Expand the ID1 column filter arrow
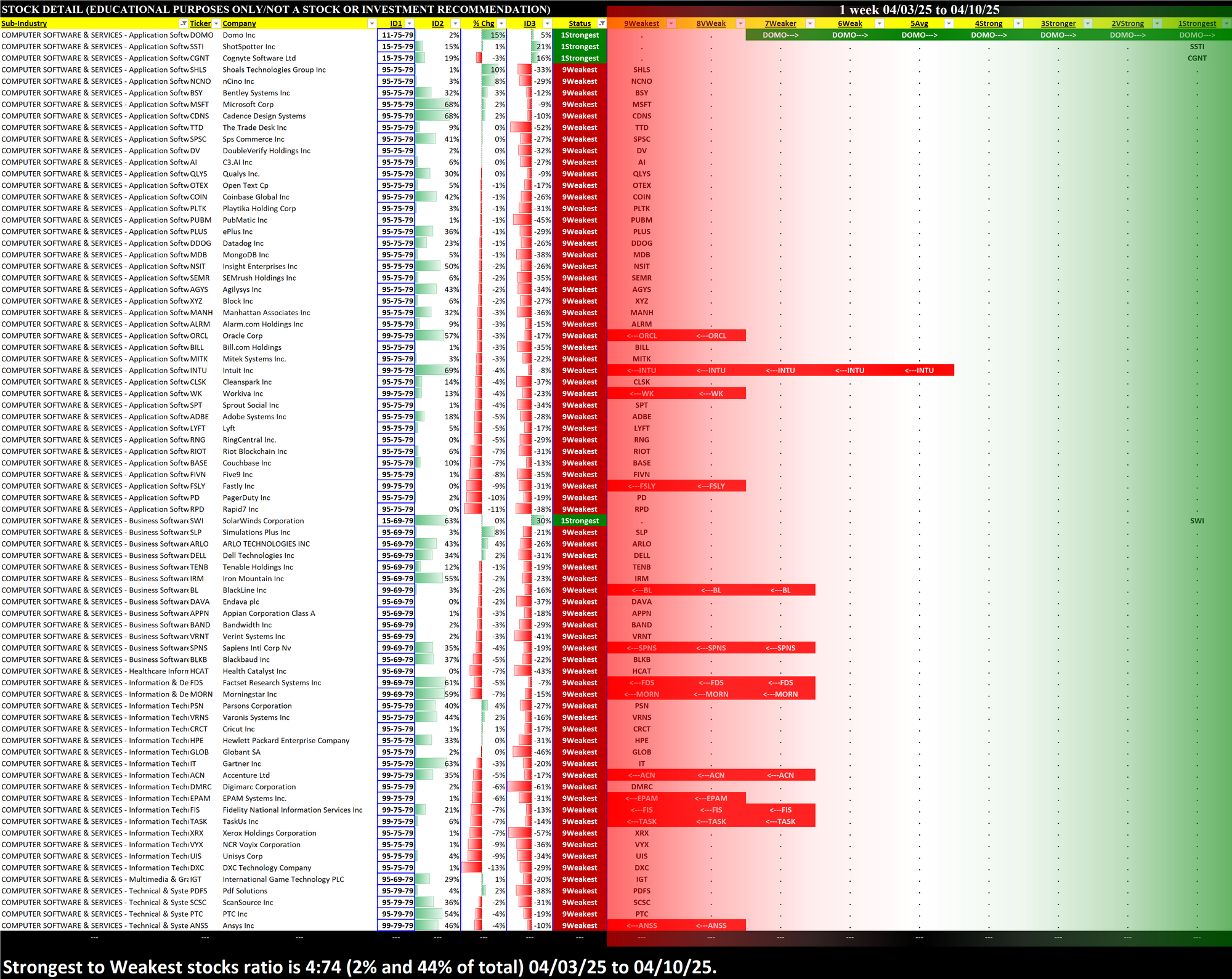Screen dimensions: 1232x979 (x=410, y=23)
